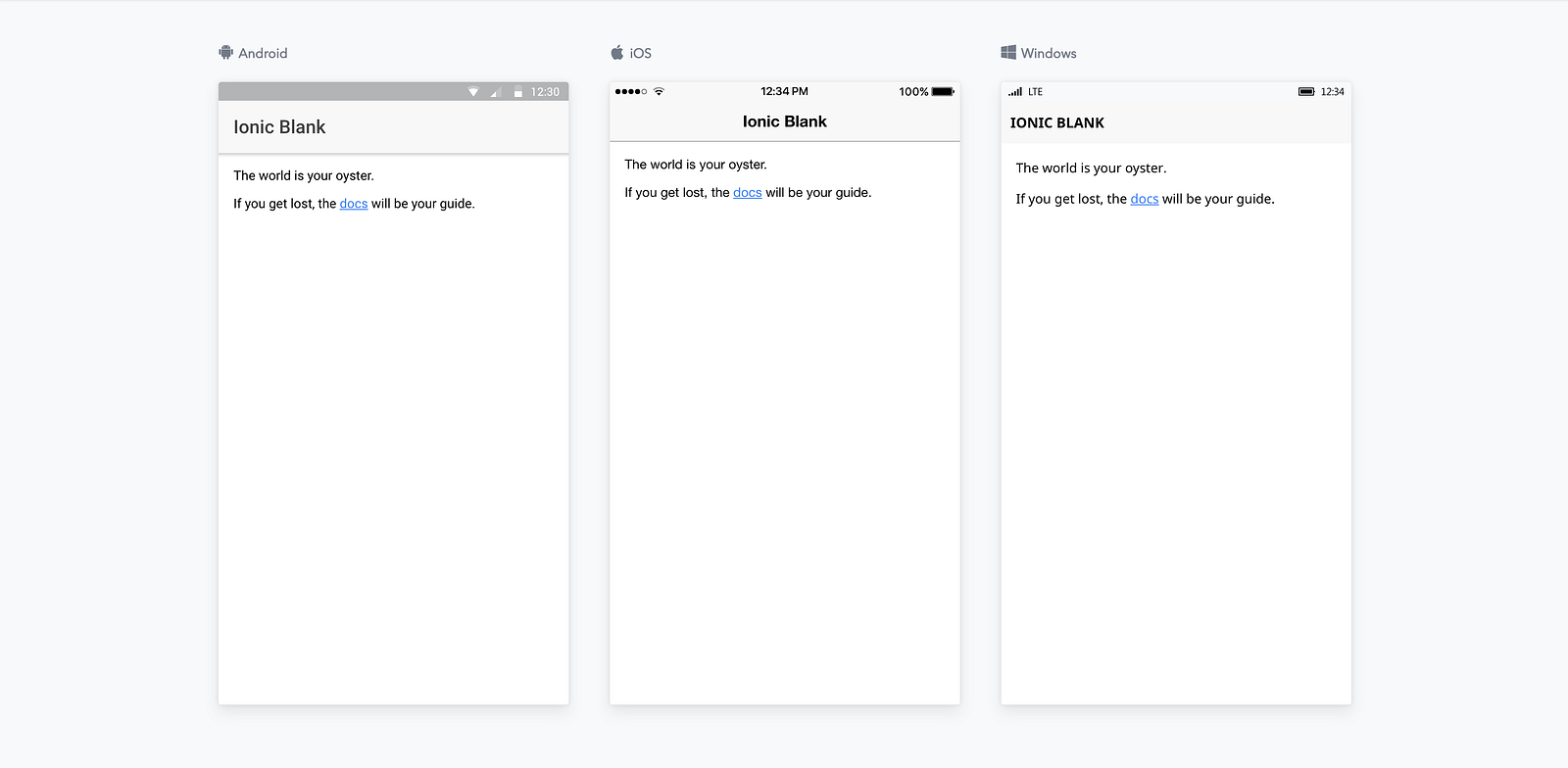
Task: Click the Windows logo icon
Action: point(1008,53)
